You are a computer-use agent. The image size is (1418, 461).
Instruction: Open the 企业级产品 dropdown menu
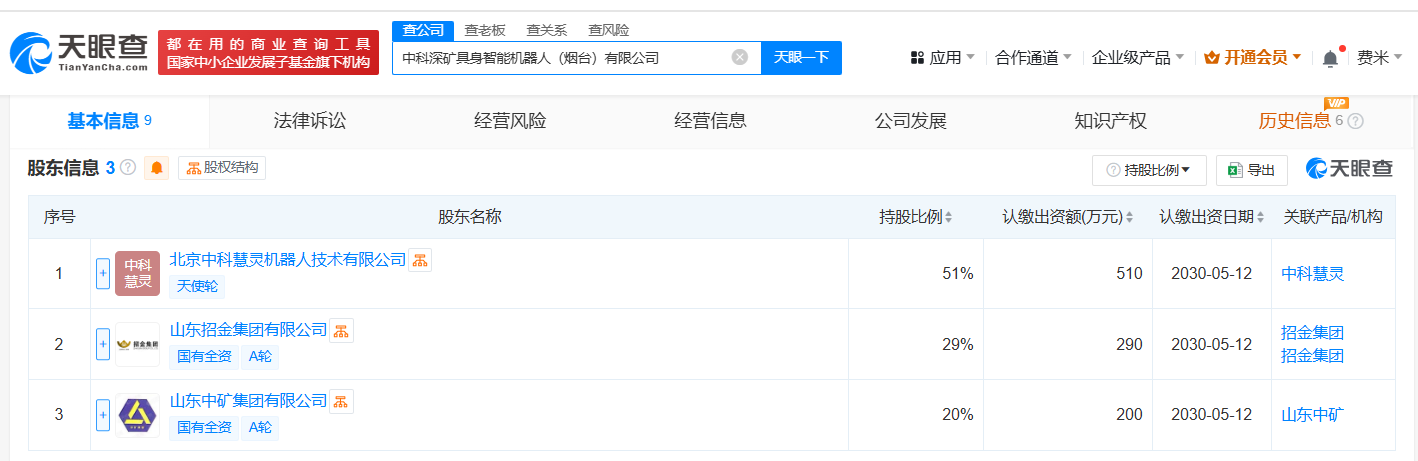click(1137, 58)
